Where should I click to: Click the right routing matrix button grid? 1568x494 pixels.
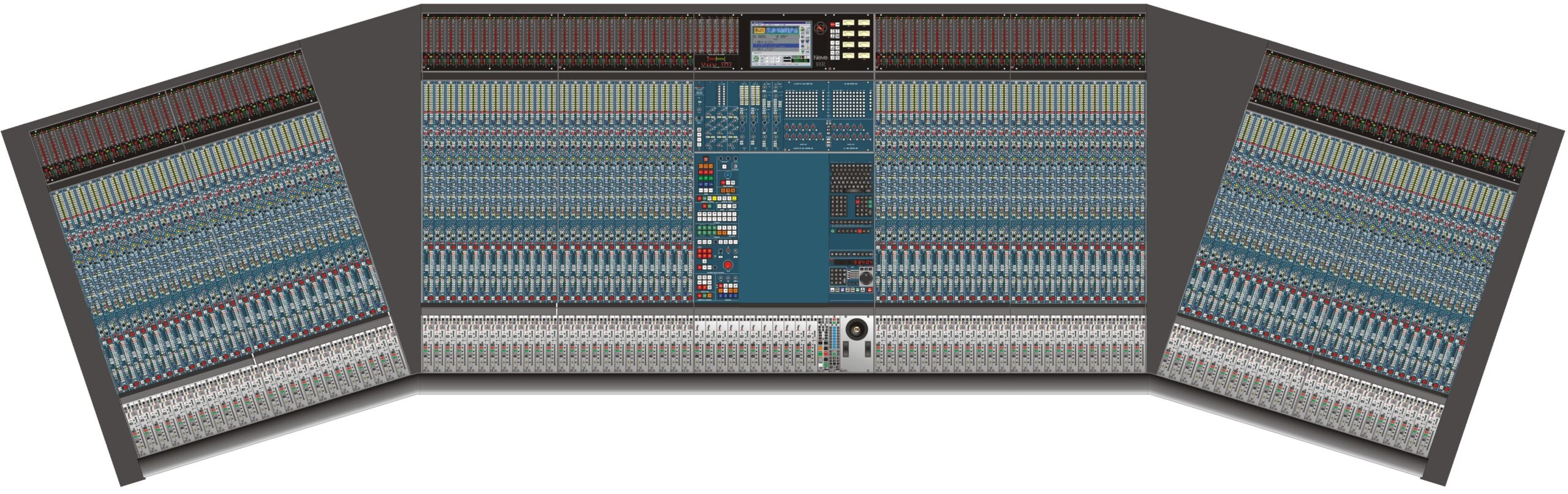coord(848,104)
